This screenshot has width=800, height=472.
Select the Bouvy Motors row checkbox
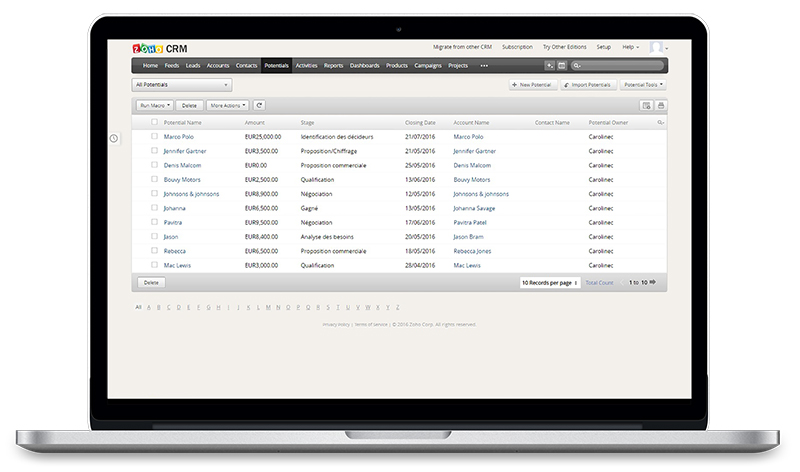point(154,180)
